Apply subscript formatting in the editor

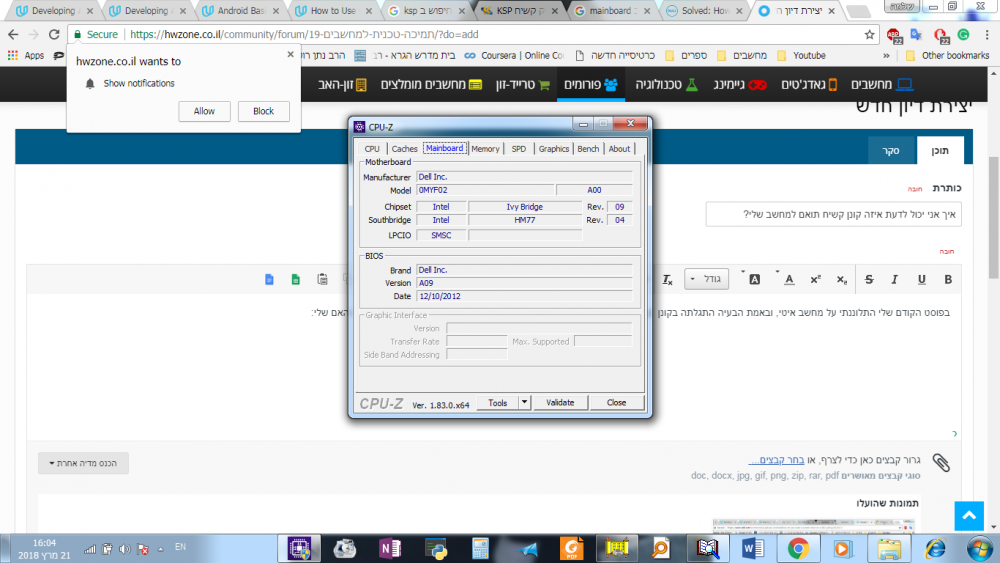pyautogui.click(x=842, y=279)
